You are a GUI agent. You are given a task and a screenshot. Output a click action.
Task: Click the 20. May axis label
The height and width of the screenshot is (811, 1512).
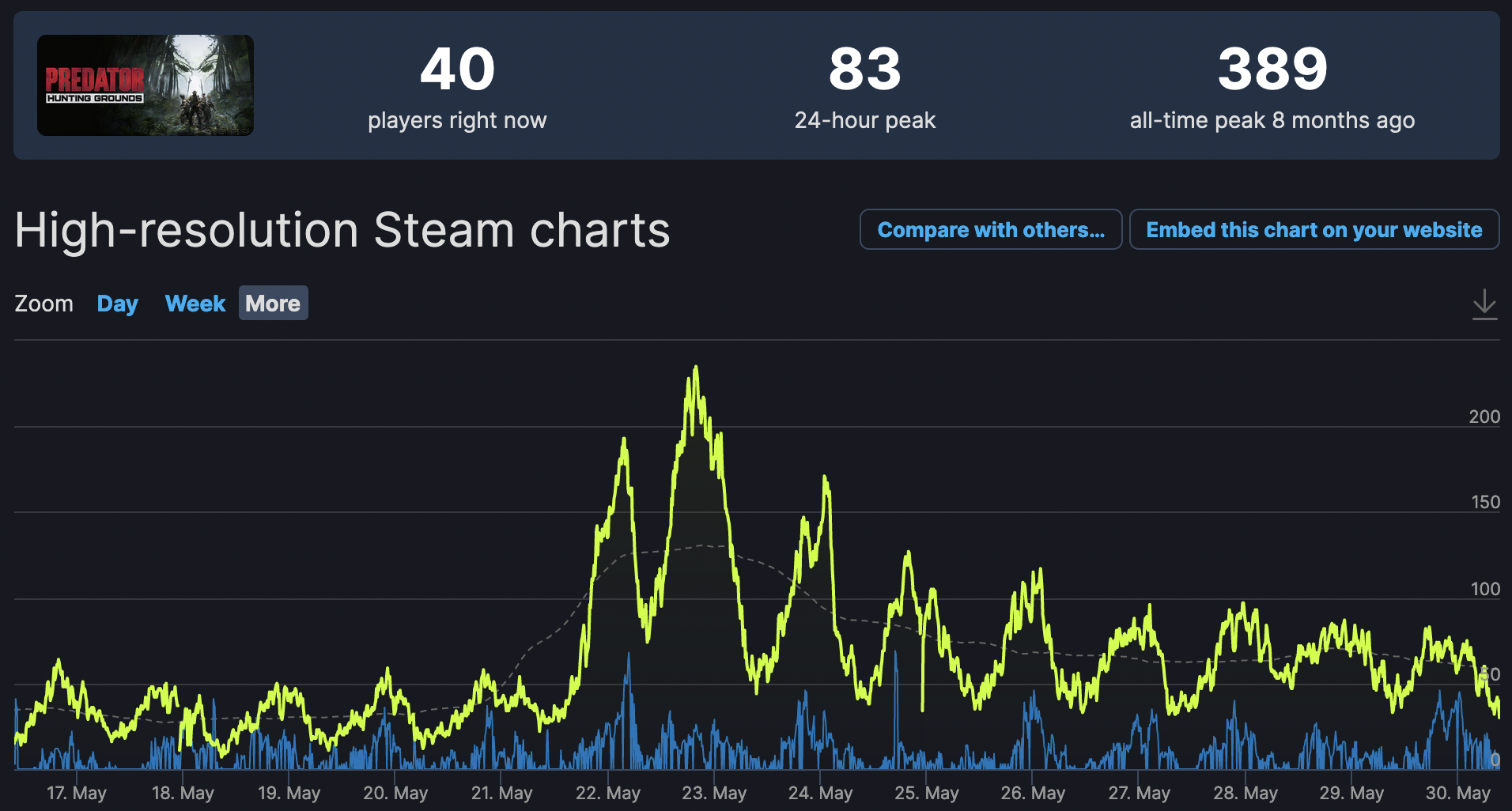point(395,792)
